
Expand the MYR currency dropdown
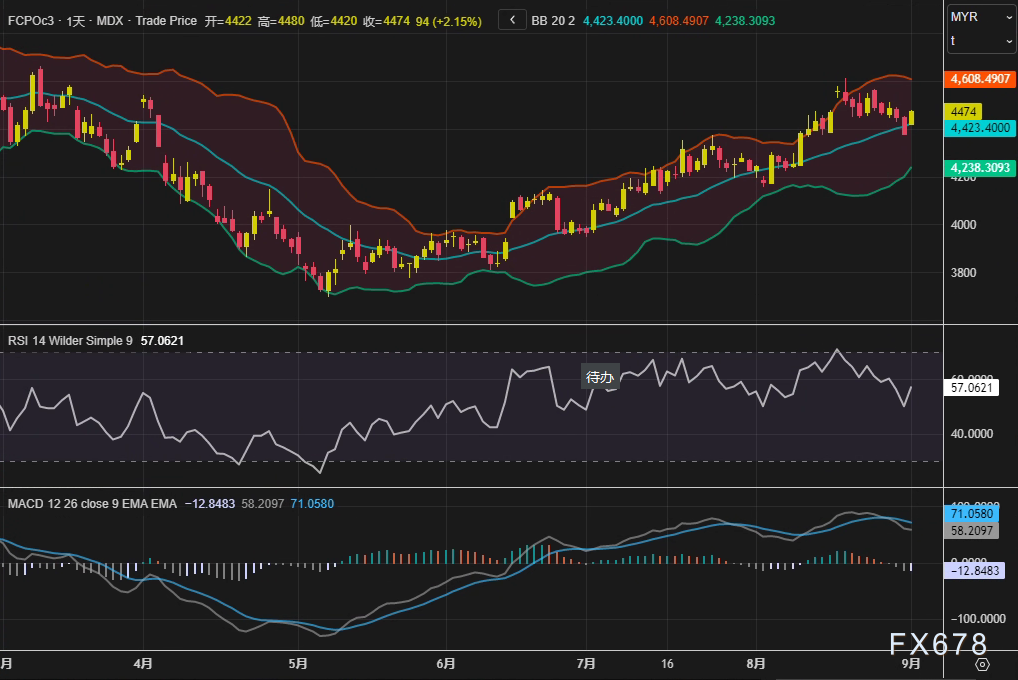(x=981, y=17)
